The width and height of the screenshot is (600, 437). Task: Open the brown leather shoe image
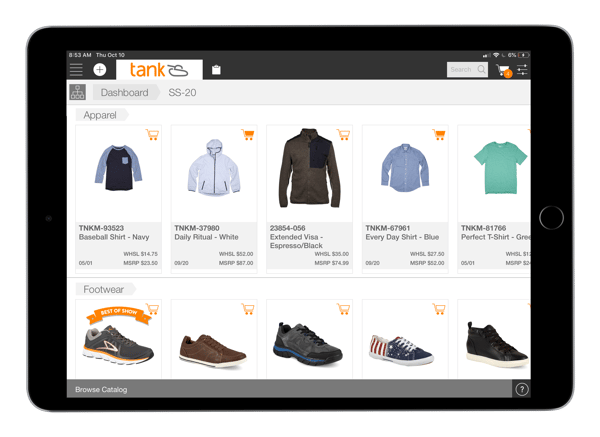pos(213,351)
